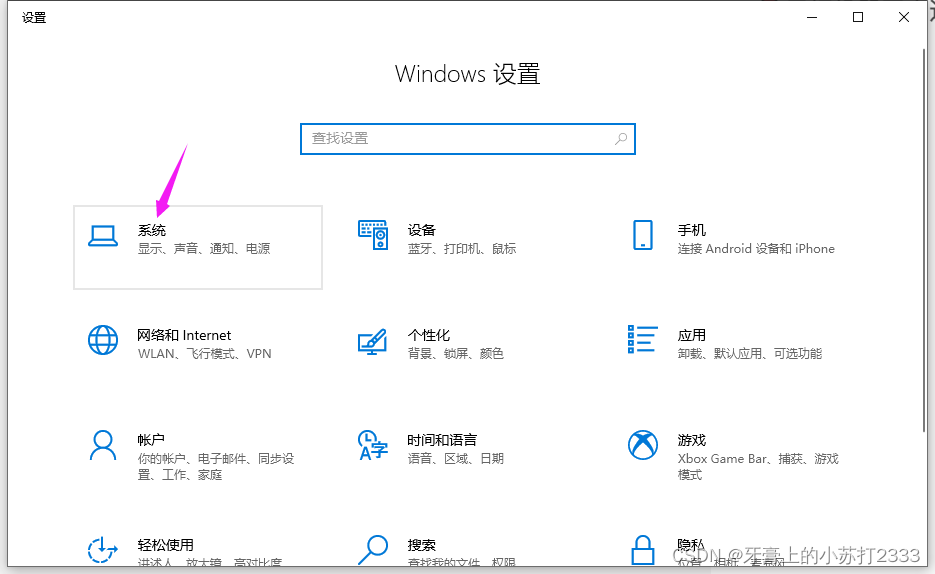This screenshot has width=935, height=574.
Task: Open the 网络和 Internet globe icon
Action: pos(103,340)
